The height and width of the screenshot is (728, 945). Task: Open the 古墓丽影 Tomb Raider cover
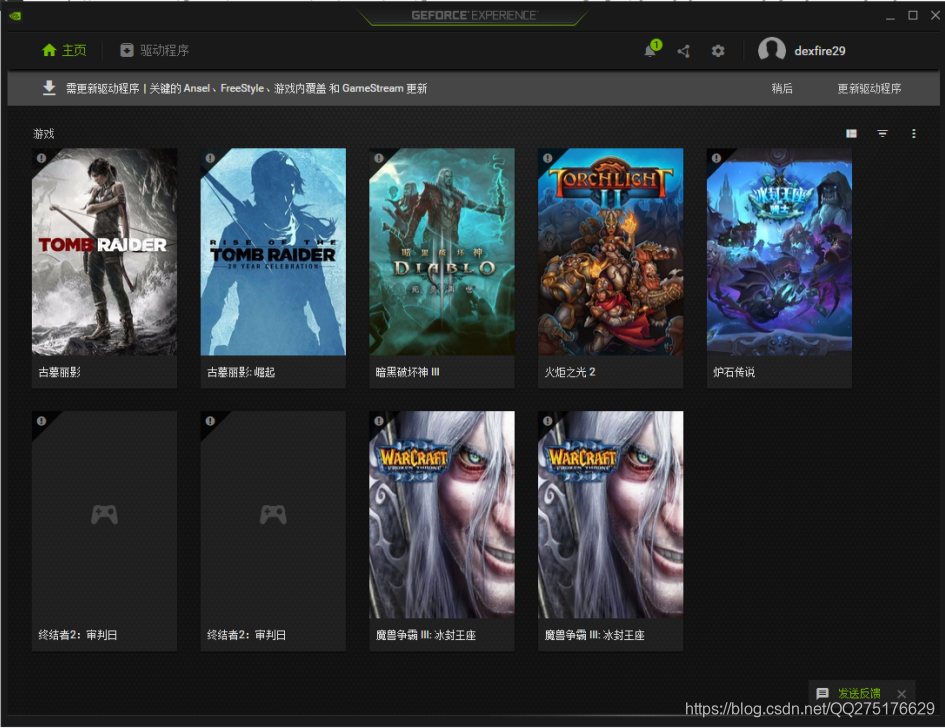pyautogui.click(x=104, y=251)
